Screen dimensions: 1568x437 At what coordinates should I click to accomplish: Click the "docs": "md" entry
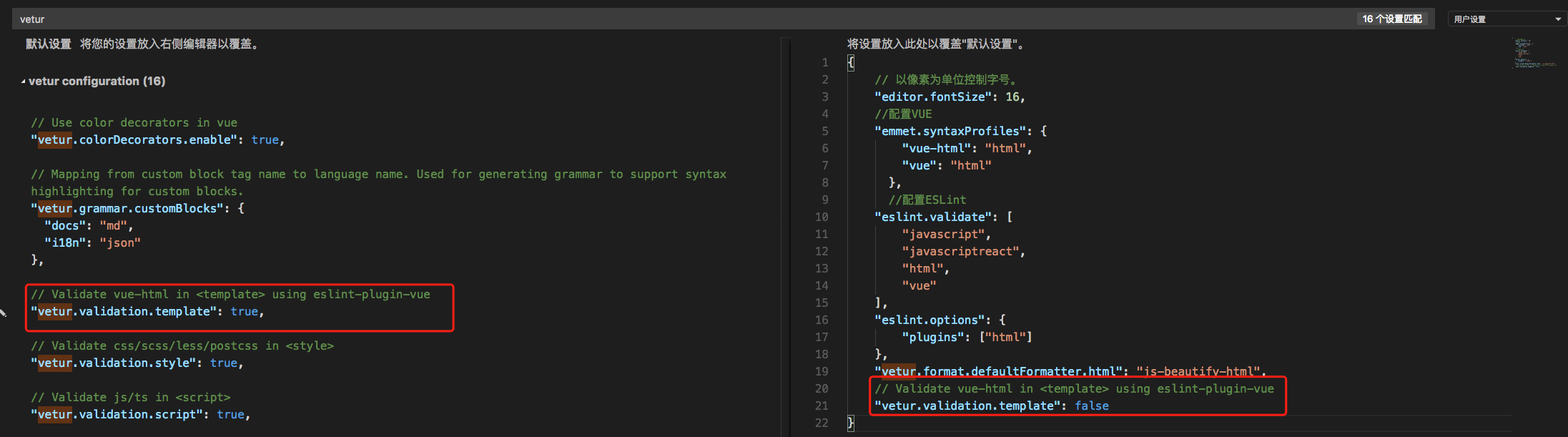[x=89, y=226]
